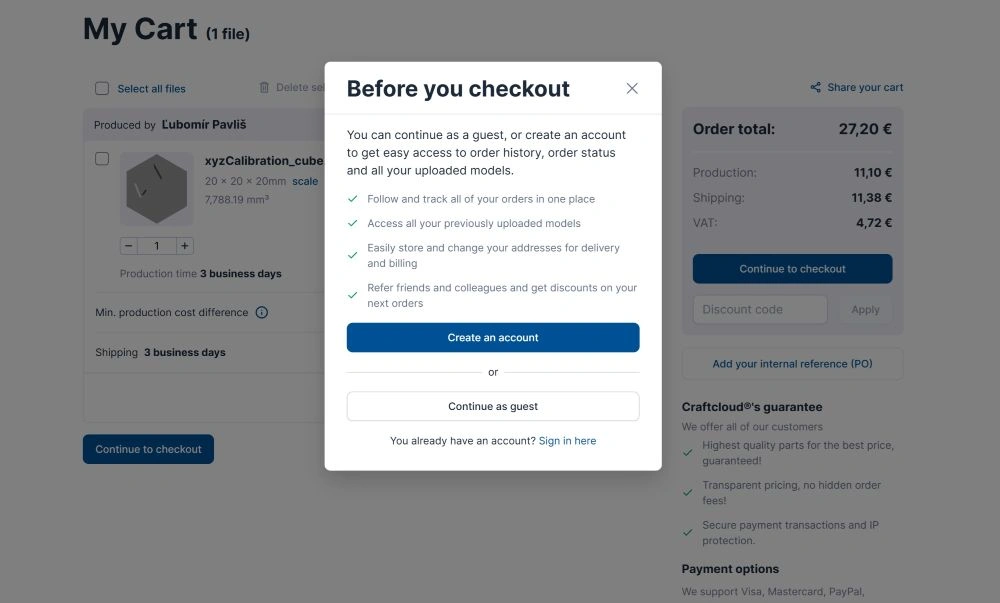Viewport: 1000px width, 603px height.
Task: Close the Before you checkout dialog
Action: point(632,88)
